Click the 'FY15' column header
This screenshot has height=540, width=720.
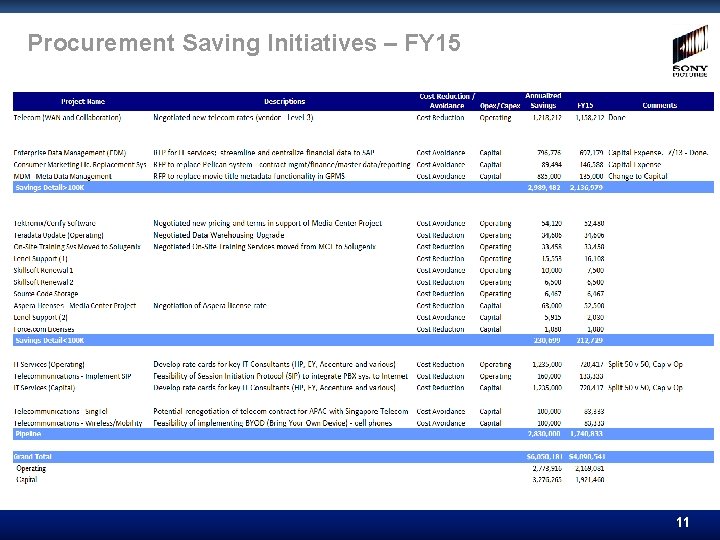(x=585, y=106)
